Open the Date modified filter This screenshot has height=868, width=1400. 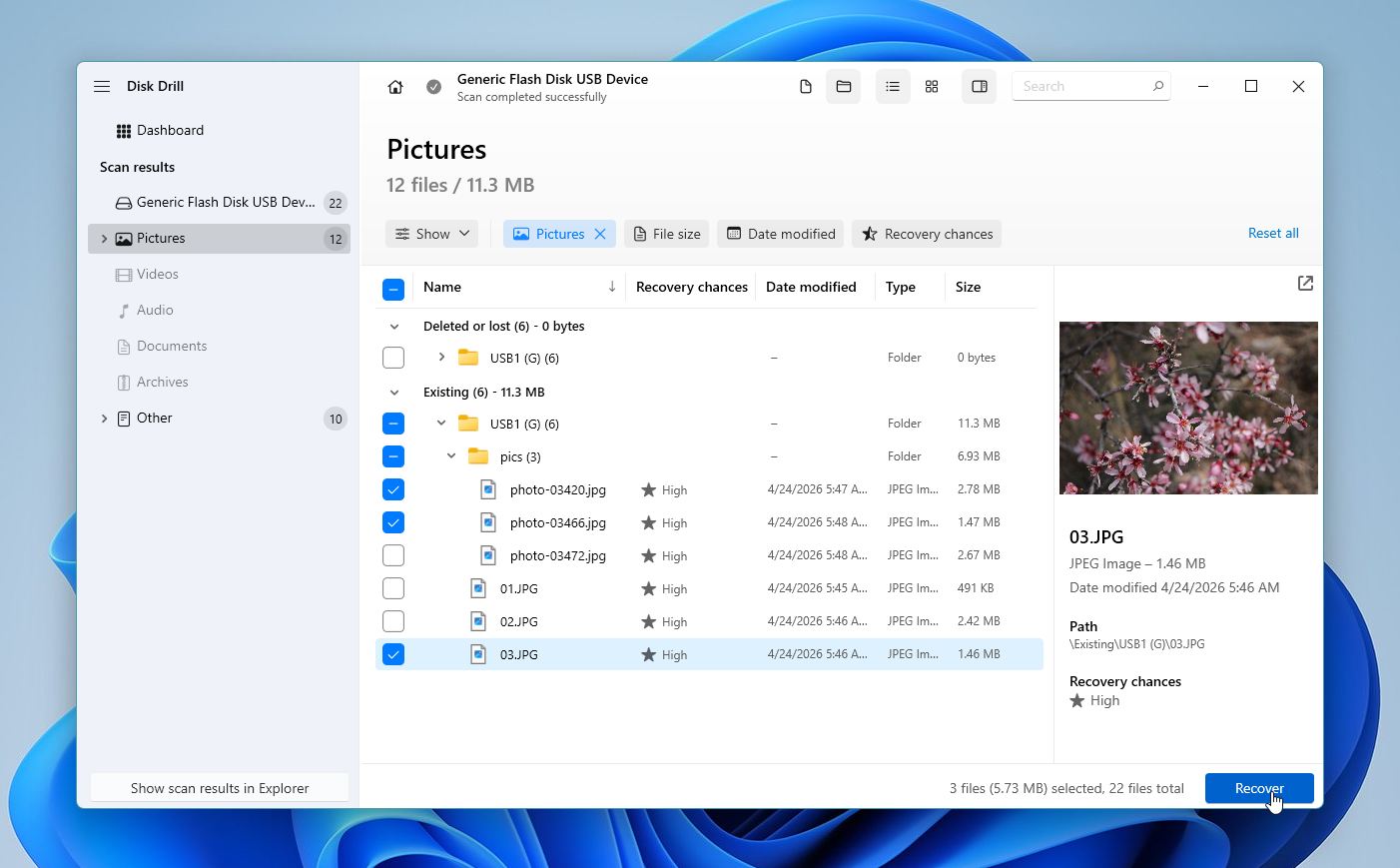(781, 234)
